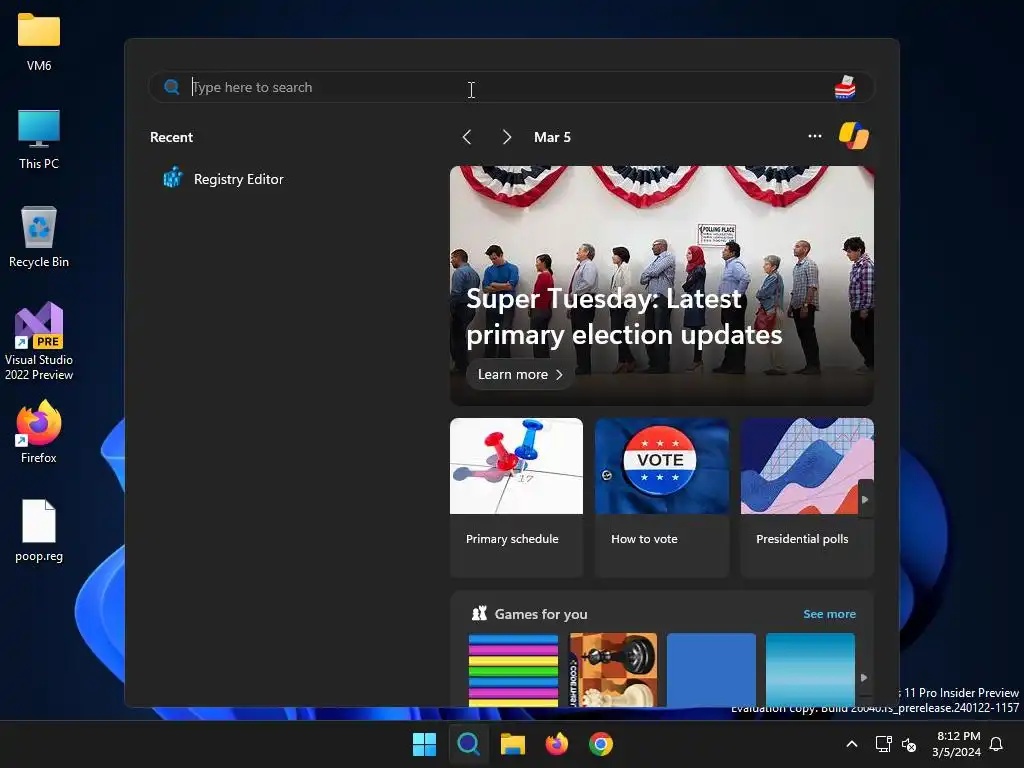Open notifications bell icon
1024x768 pixels.
click(996, 744)
